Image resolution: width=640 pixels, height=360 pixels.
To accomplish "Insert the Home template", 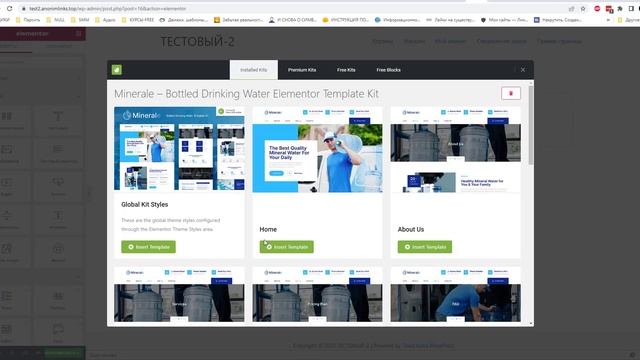I will tap(287, 247).
